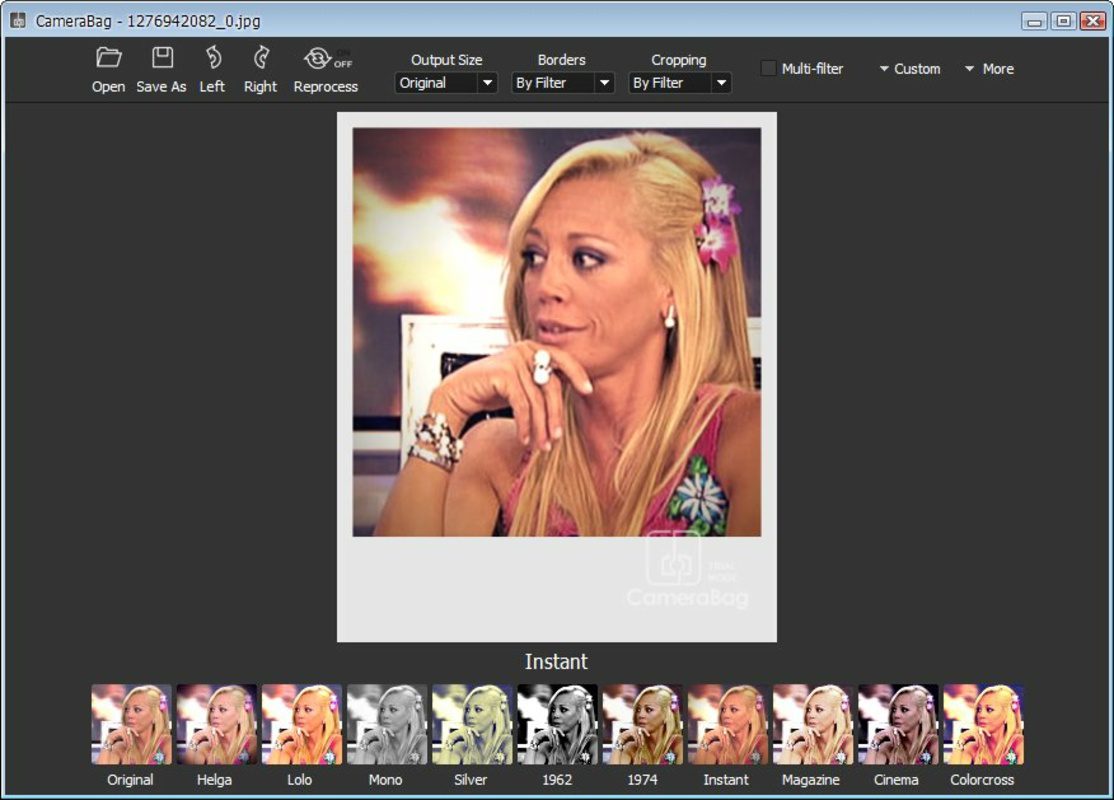Expand the Custom menu
The height and width of the screenshot is (800, 1114).
point(910,69)
